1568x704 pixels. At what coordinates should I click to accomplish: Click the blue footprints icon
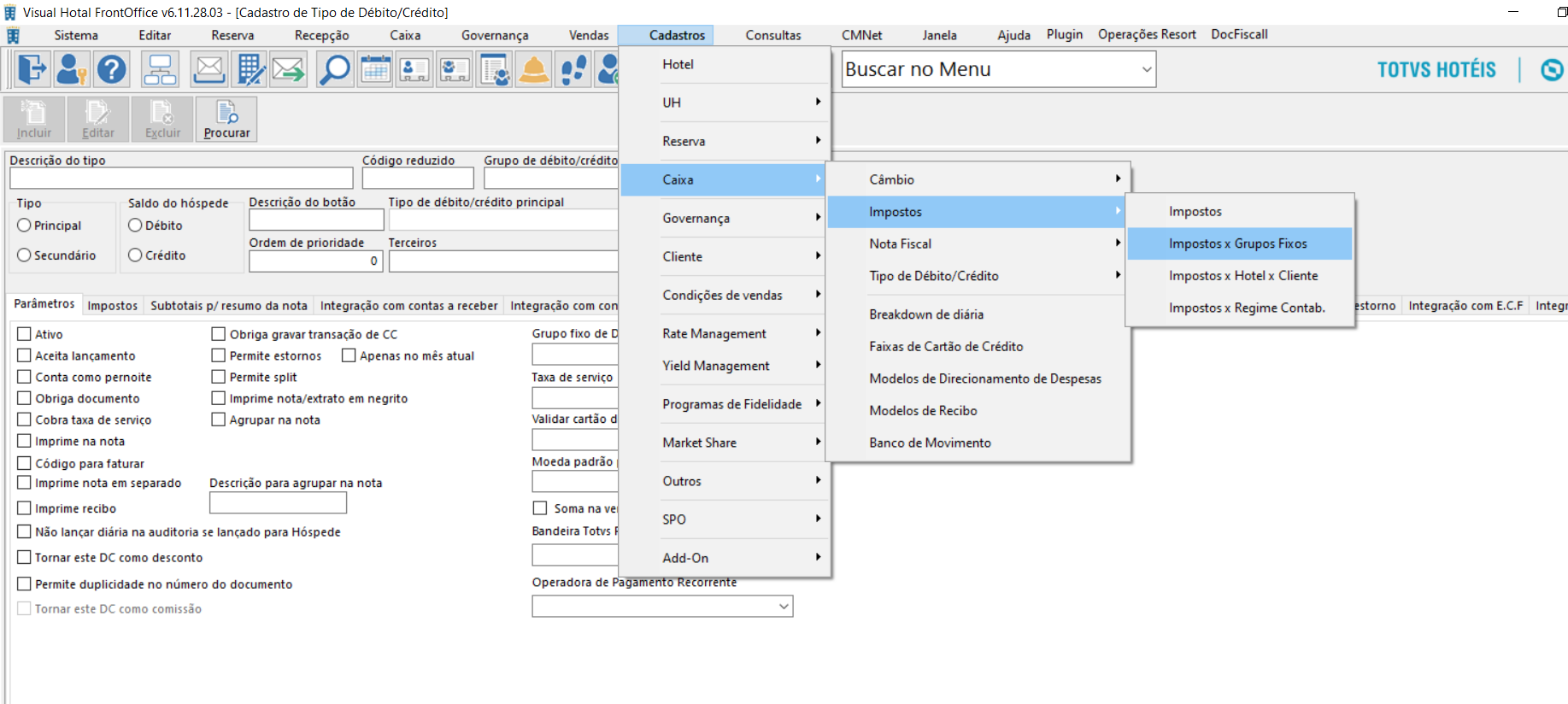point(574,69)
